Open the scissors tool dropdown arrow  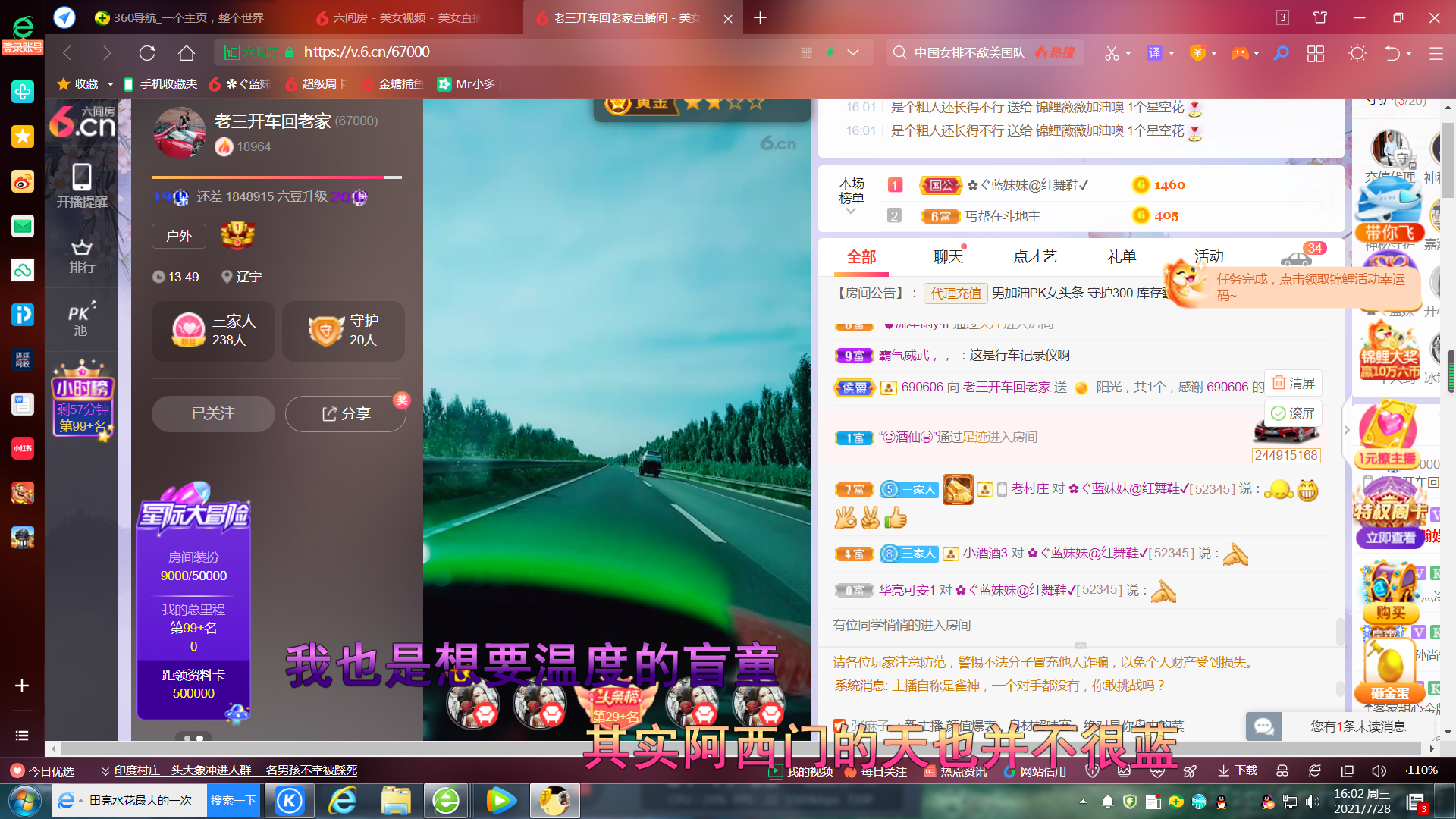1128,54
